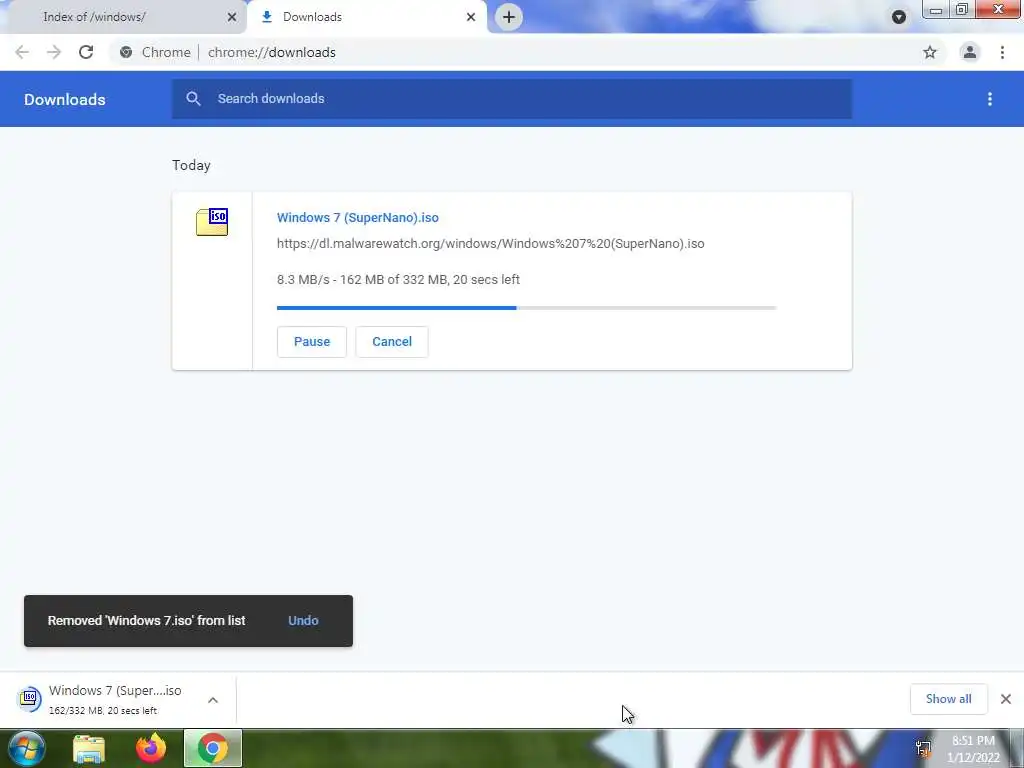The image size is (1024, 768).
Task: Cancel the Windows 7 SuperNano download
Action: [392, 342]
